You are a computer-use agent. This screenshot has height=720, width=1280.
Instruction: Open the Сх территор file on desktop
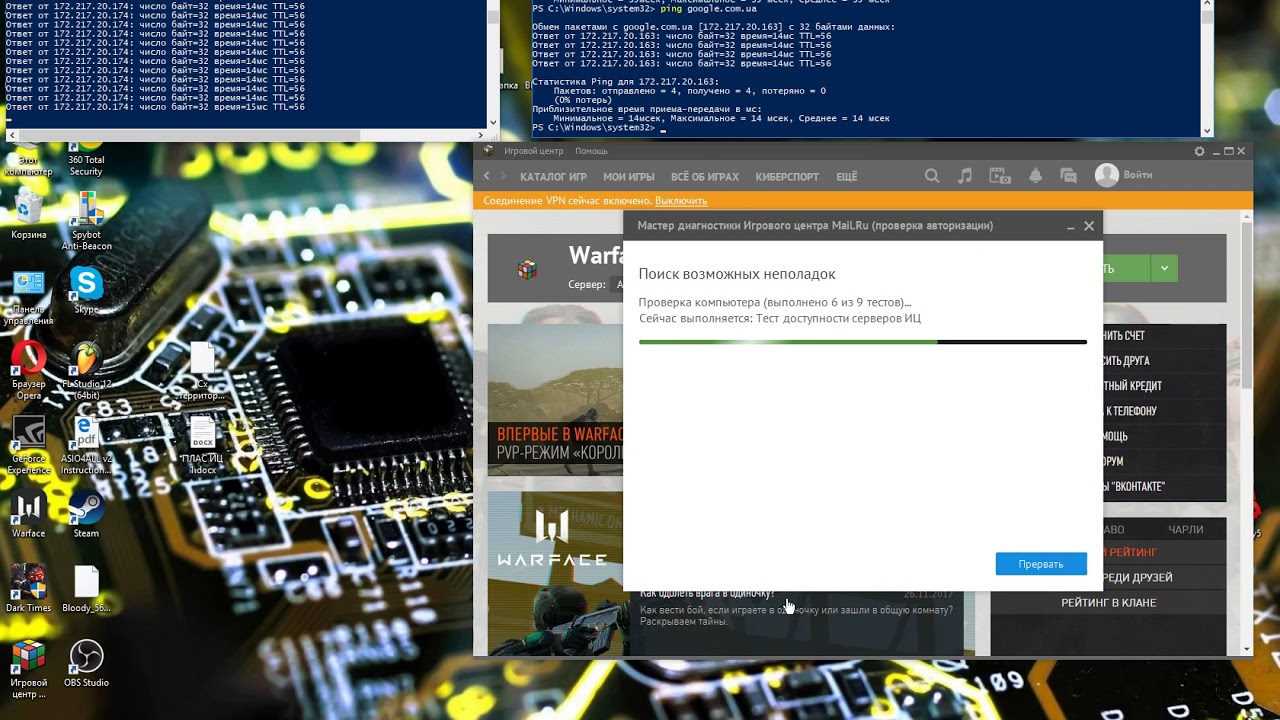pos(202,371)
